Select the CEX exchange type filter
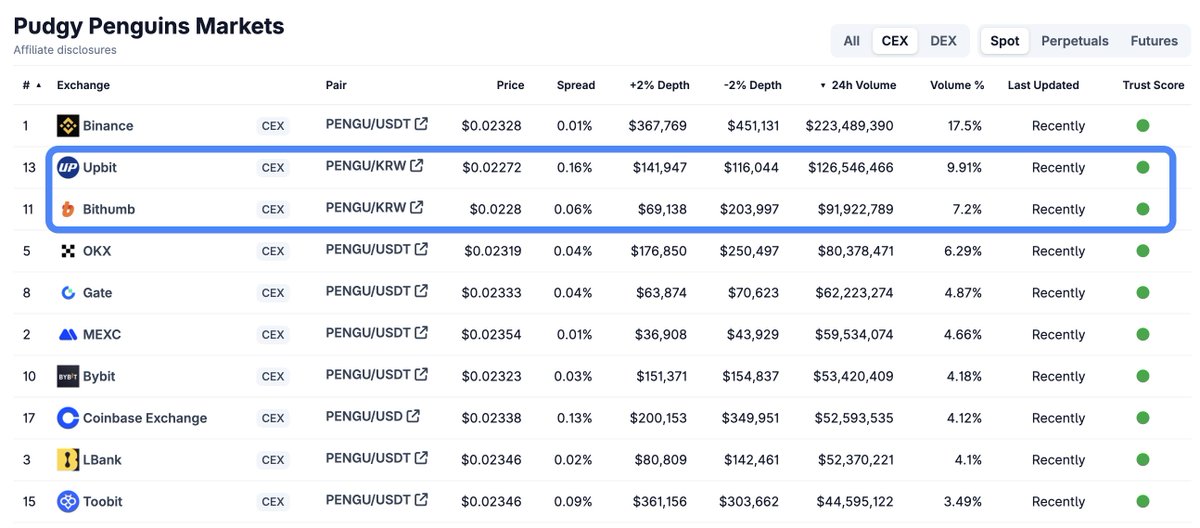This screenshot has height=528, width=1200. pyautogui.click(x=894, y=41)
